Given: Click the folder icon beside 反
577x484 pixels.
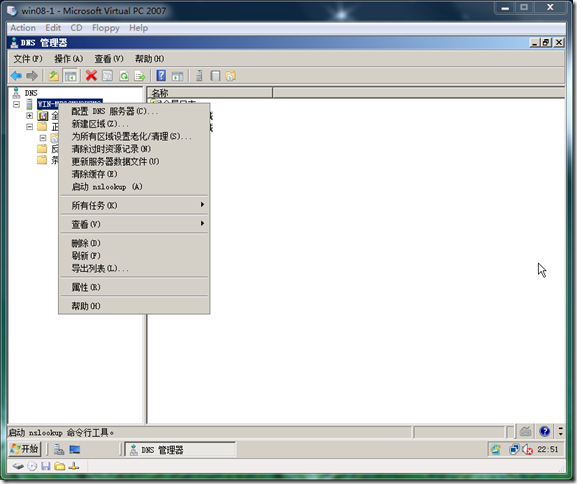Looking at the screenshot, I should tap(42, 149).
